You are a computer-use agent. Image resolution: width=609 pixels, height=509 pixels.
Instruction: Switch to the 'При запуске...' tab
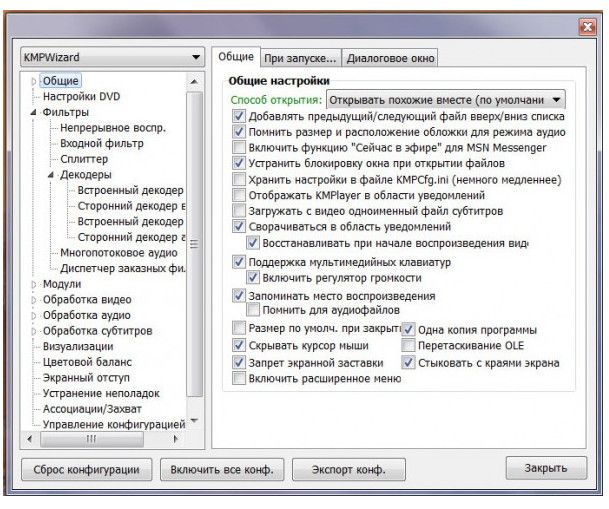point(300,58)
